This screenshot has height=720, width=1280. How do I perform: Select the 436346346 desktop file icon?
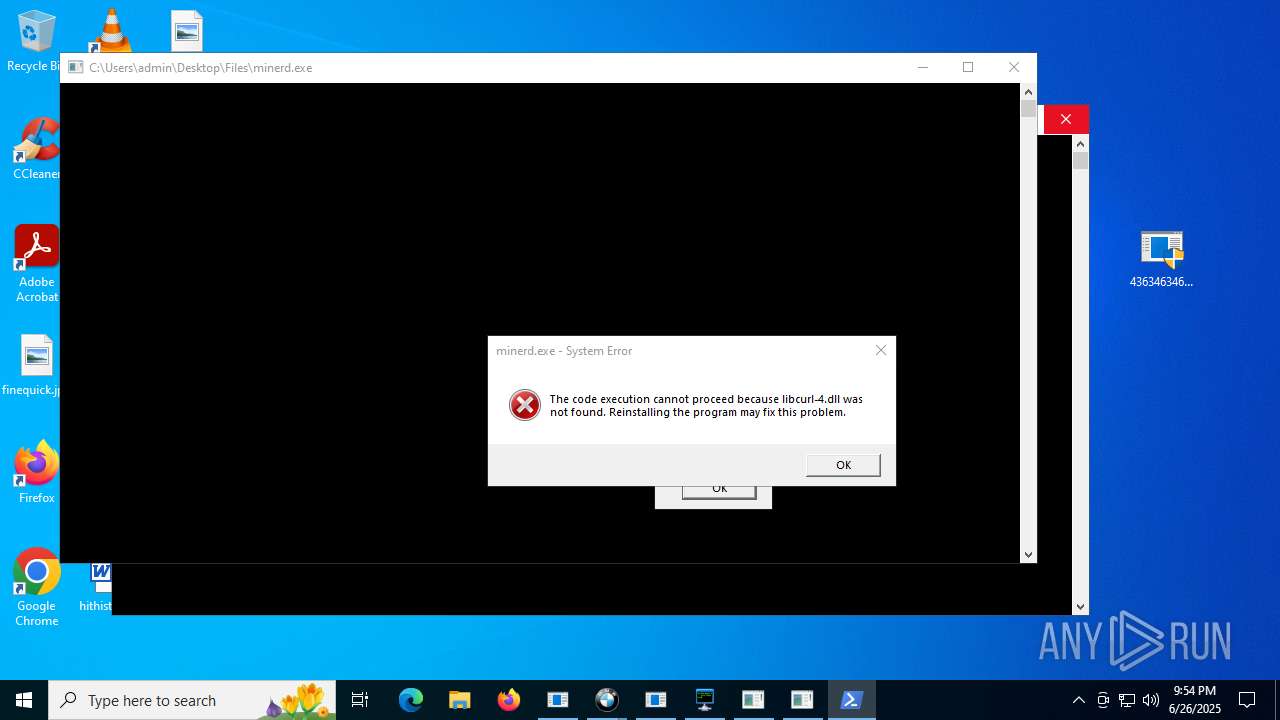(1161, 260)
